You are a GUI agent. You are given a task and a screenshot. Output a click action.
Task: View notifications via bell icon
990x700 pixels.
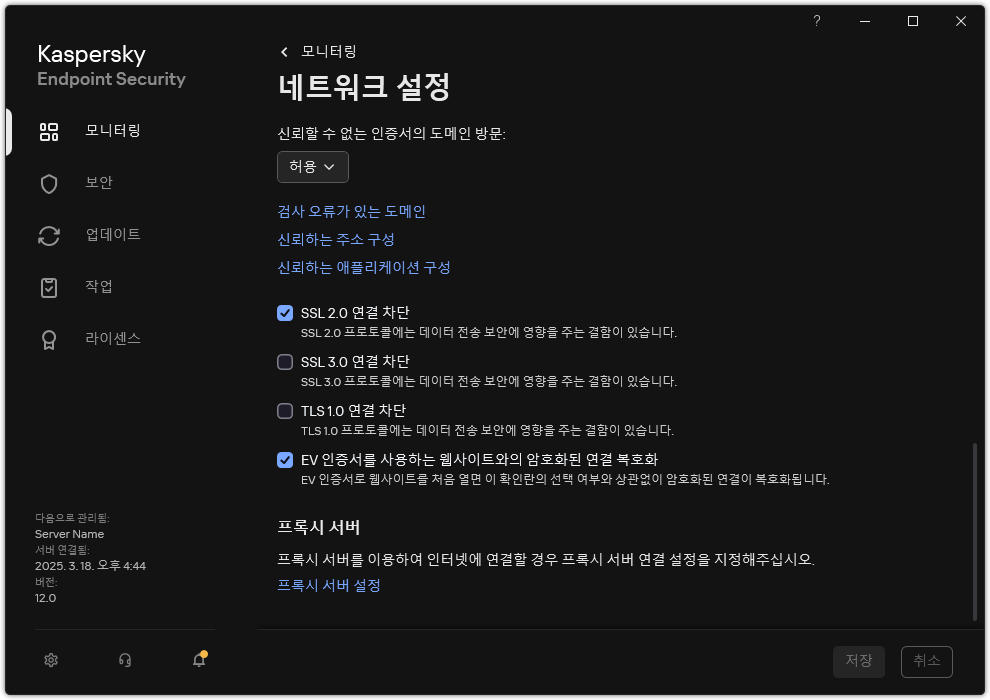coord(198,660)
